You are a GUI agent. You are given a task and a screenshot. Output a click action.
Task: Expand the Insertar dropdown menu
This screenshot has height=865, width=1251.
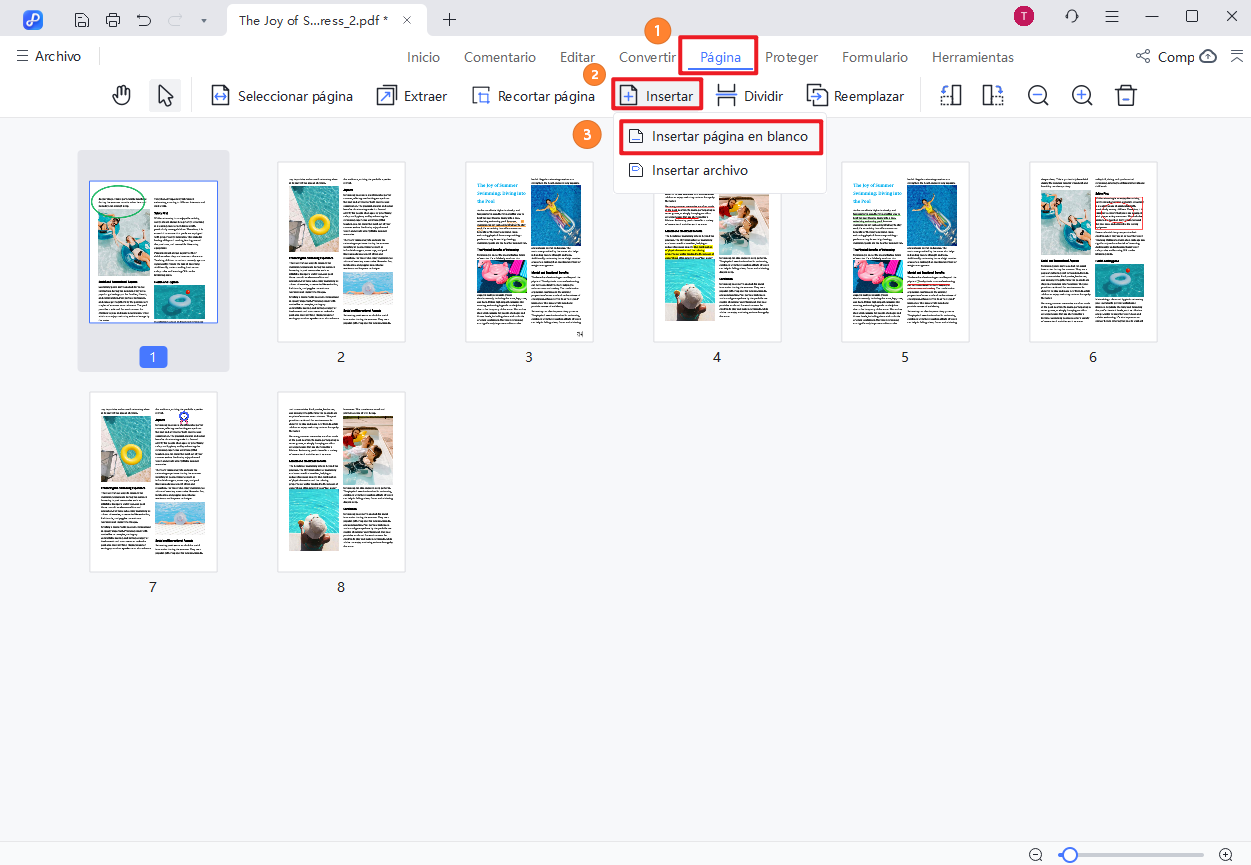[657, 95]
